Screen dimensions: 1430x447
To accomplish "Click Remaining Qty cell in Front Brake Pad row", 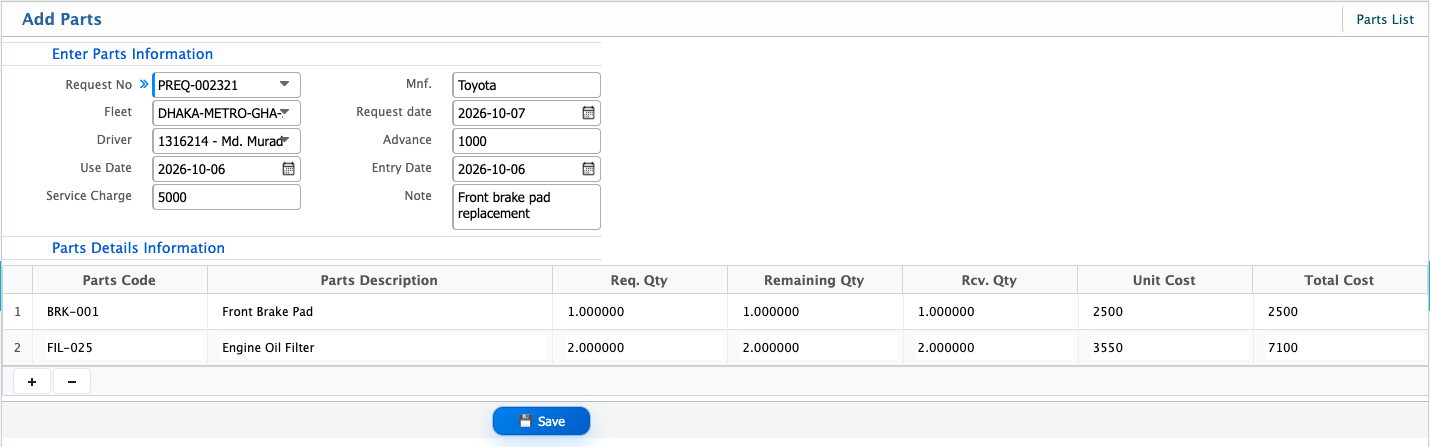I will pyautogui.click(x=814, y=312).
